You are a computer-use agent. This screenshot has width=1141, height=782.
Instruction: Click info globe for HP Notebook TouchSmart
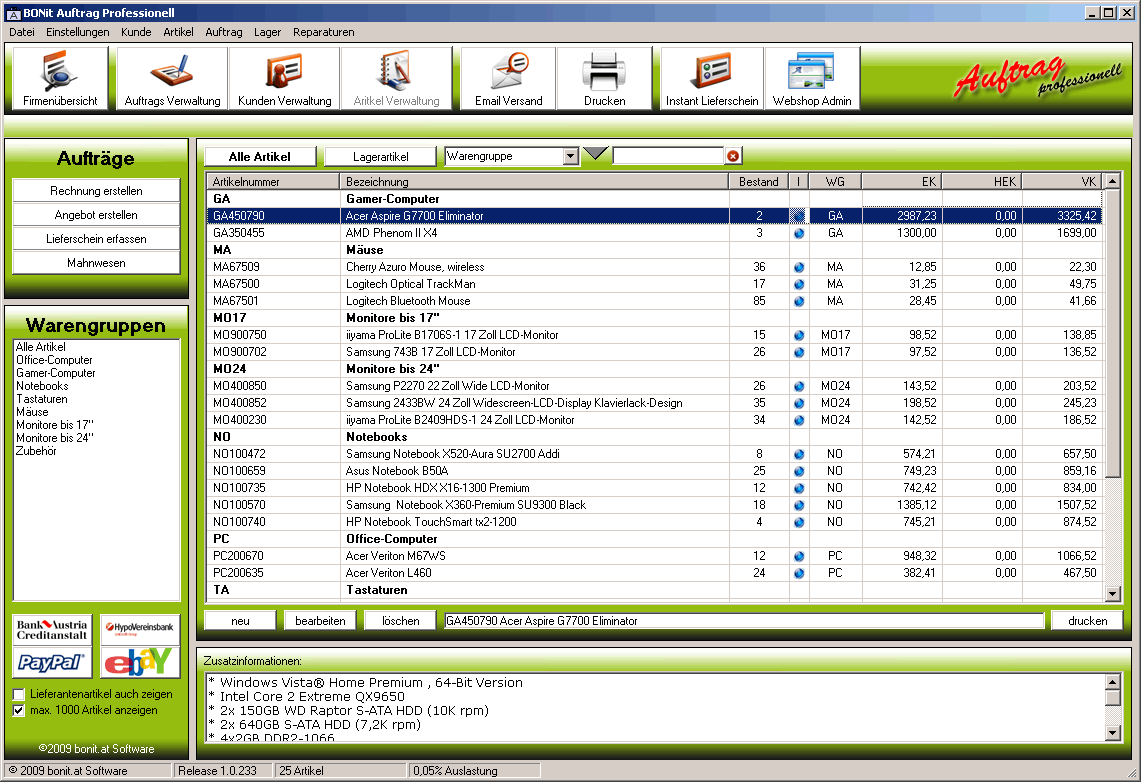(x=799, y=522)
